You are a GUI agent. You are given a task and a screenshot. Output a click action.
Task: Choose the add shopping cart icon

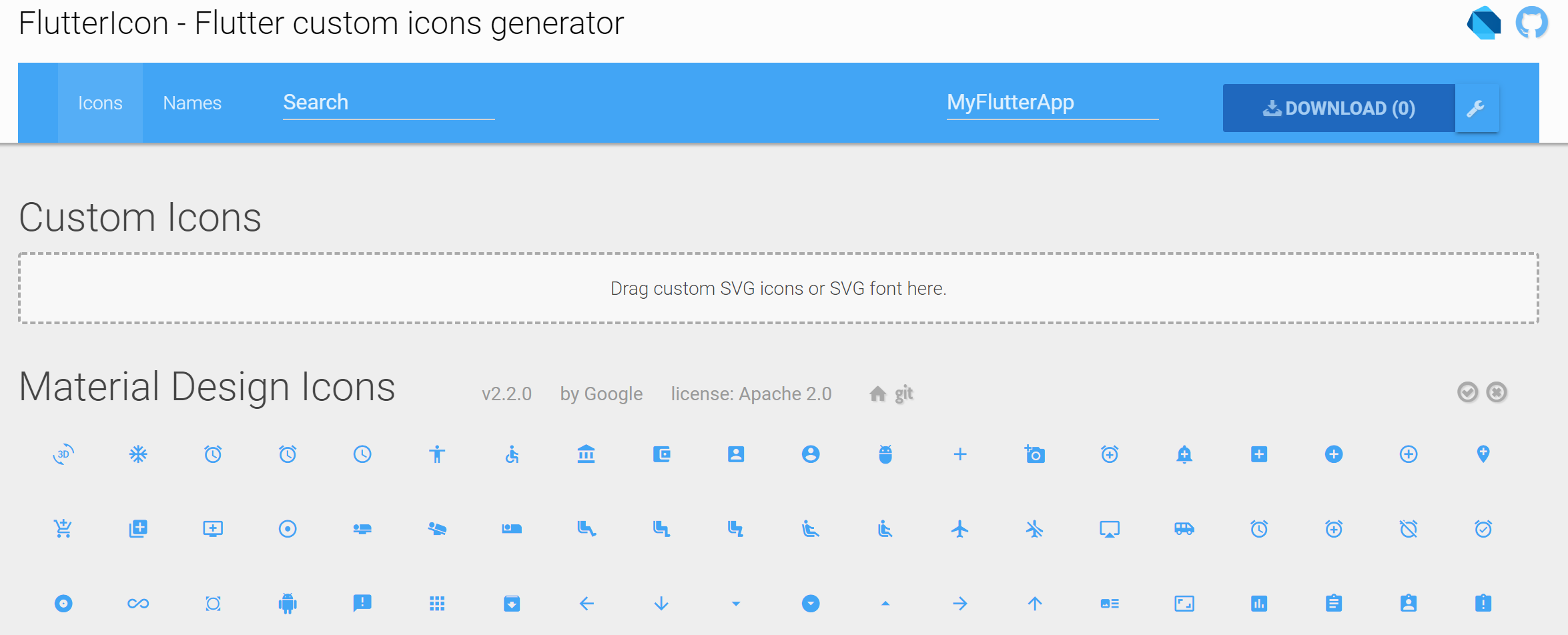[x=63, y=529]
